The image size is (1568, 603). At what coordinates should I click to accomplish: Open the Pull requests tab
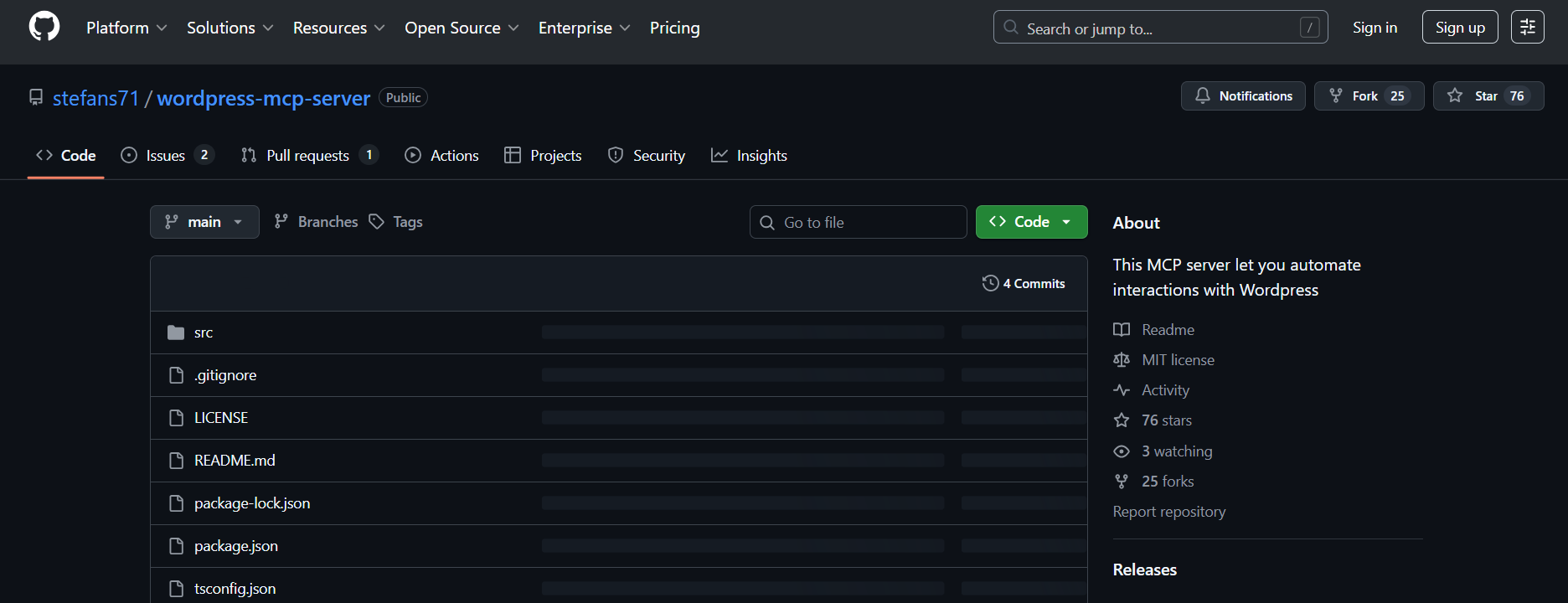(309, 156)
